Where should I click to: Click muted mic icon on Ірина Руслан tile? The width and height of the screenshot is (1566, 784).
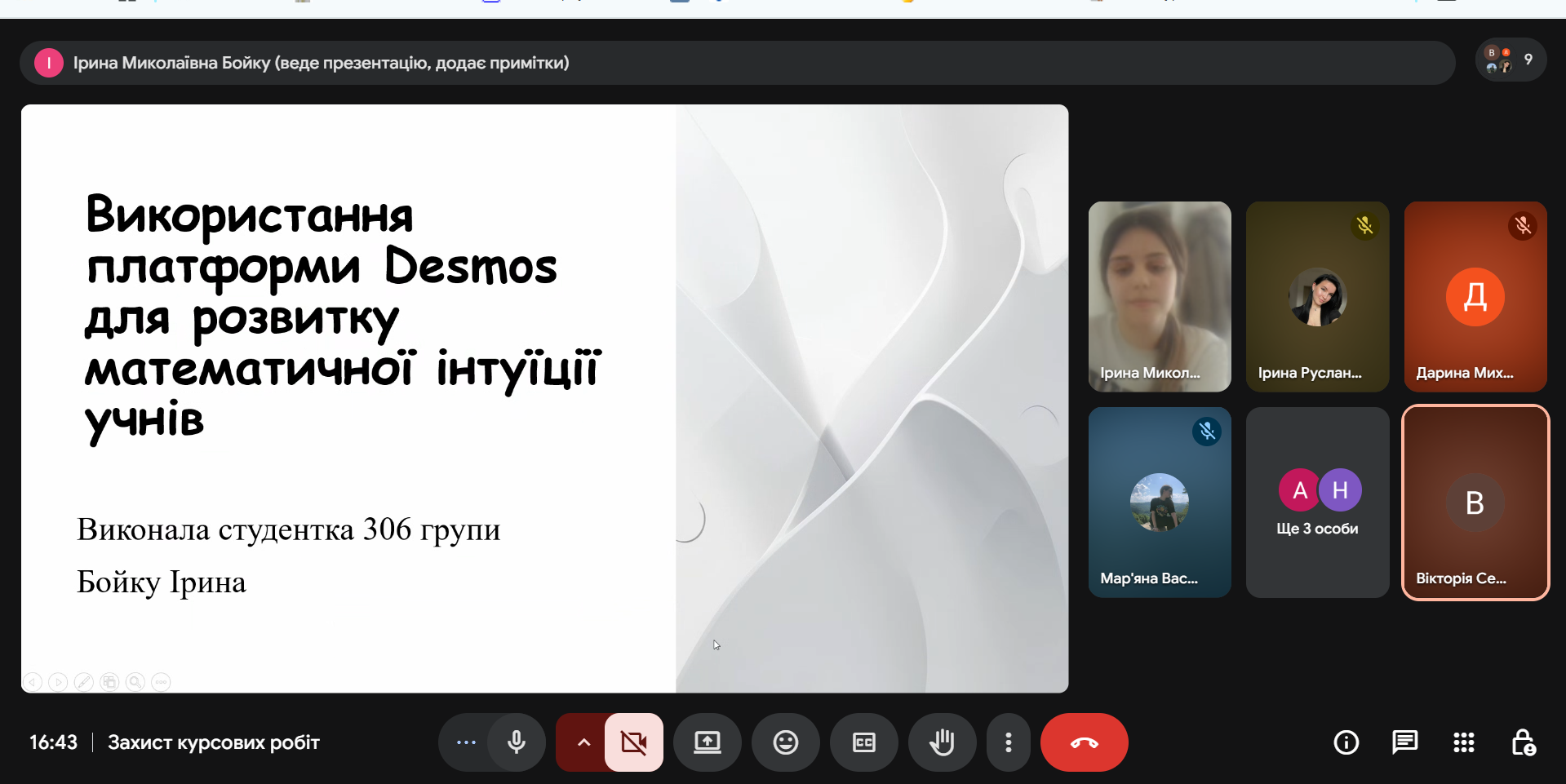point(1365,225)
